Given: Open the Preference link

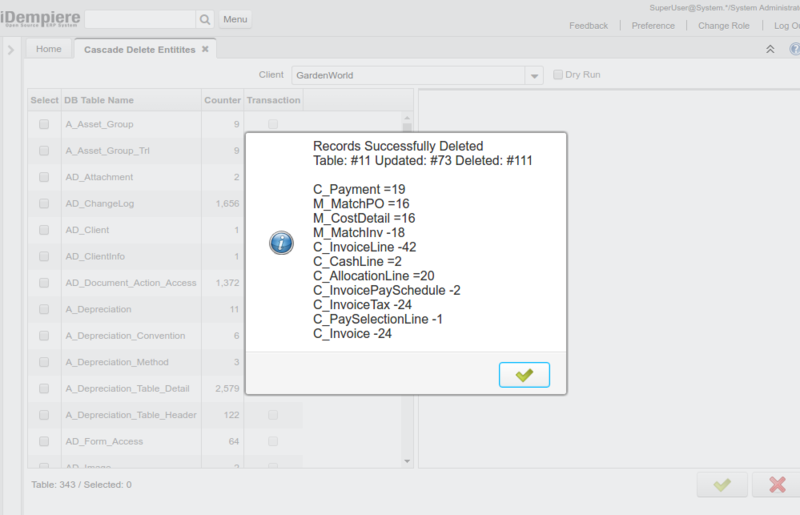Looking at the screenshot, I should pyautogui.click(x=653, y=26).
